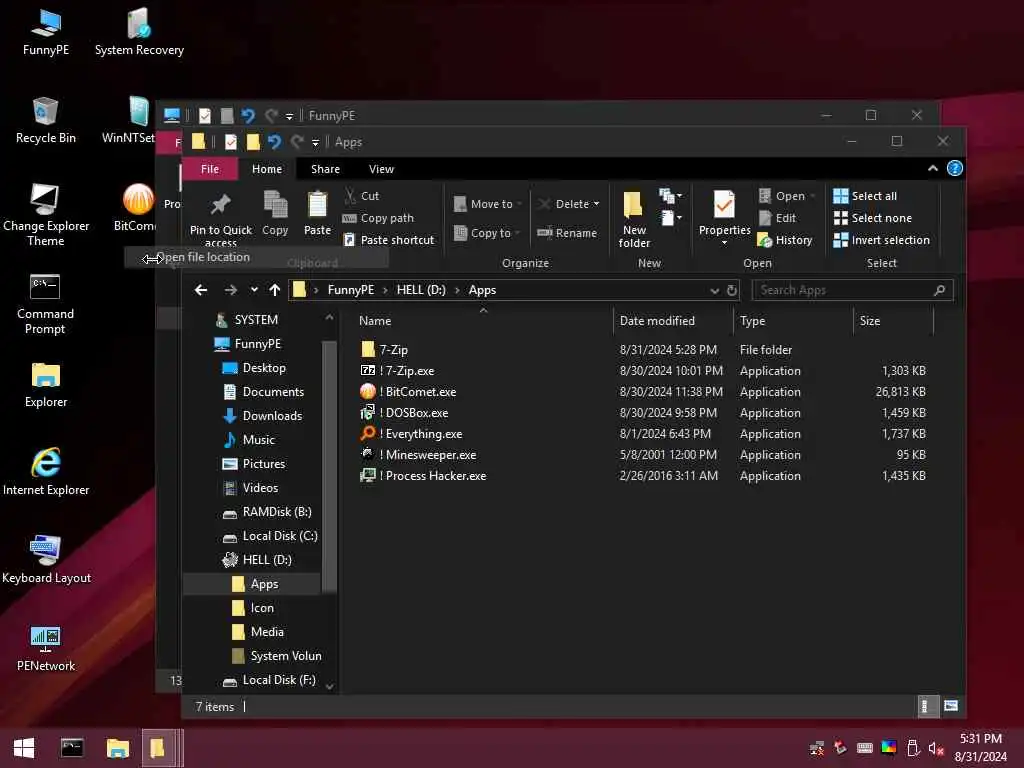Click the Paste ribbon icon
Screen dimensions: 1024x768
317,205
